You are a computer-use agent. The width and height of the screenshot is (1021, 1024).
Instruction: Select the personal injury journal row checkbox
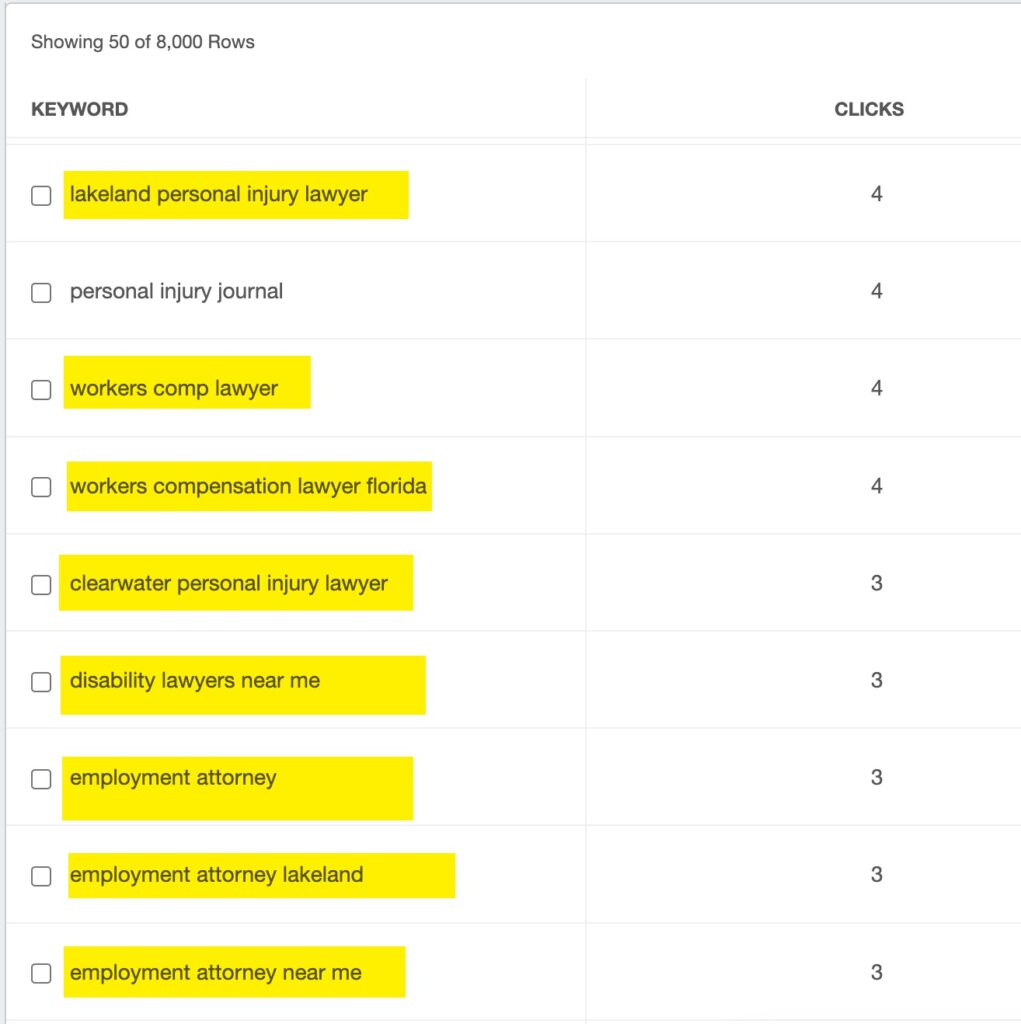(x=41, y=293)
